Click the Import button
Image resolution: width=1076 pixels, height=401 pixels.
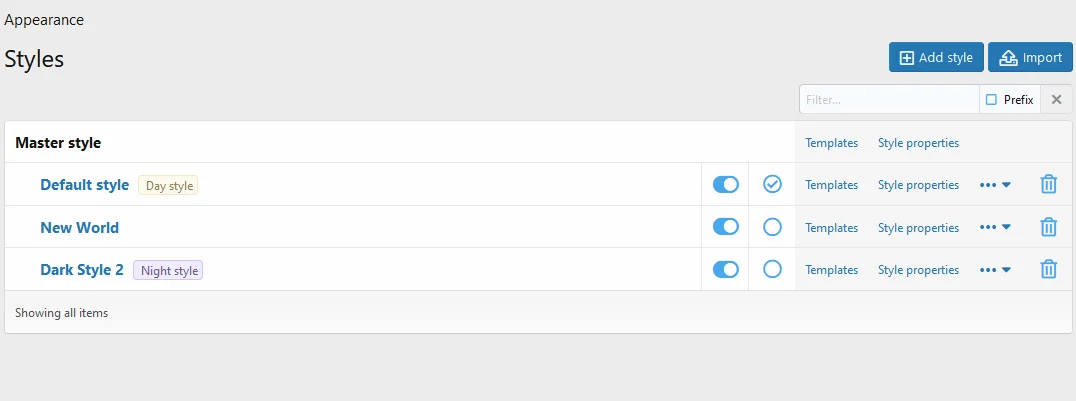pyautogui.click(x=1030, y=58)
